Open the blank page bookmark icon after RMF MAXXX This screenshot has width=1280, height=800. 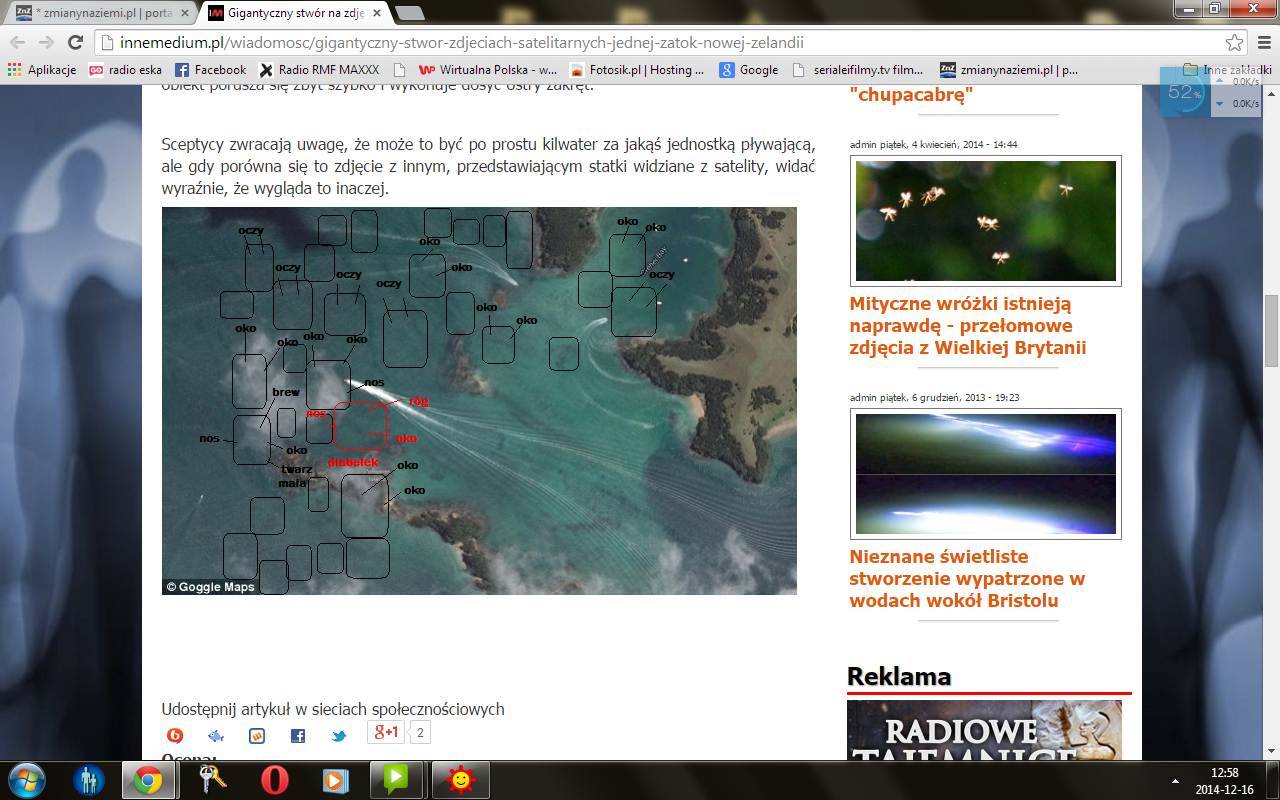click(400, 70)
